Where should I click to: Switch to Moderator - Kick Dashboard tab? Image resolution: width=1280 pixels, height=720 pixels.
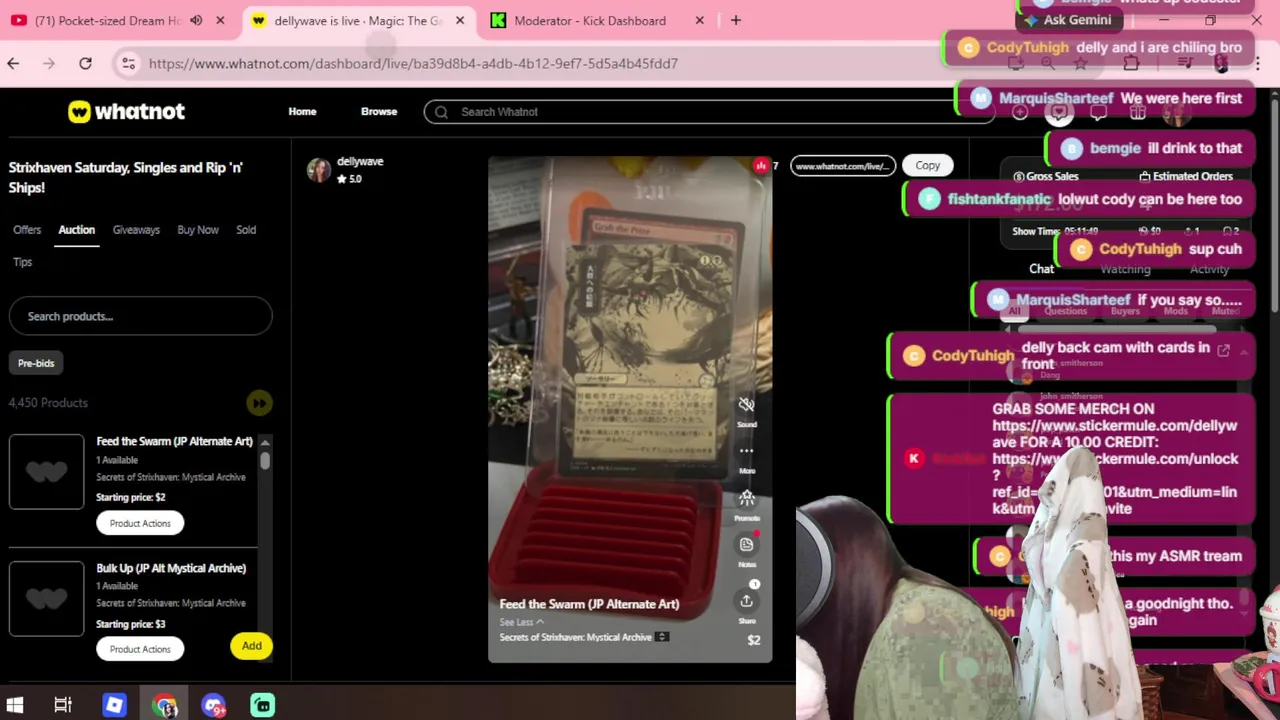click(x=598, y=20)
